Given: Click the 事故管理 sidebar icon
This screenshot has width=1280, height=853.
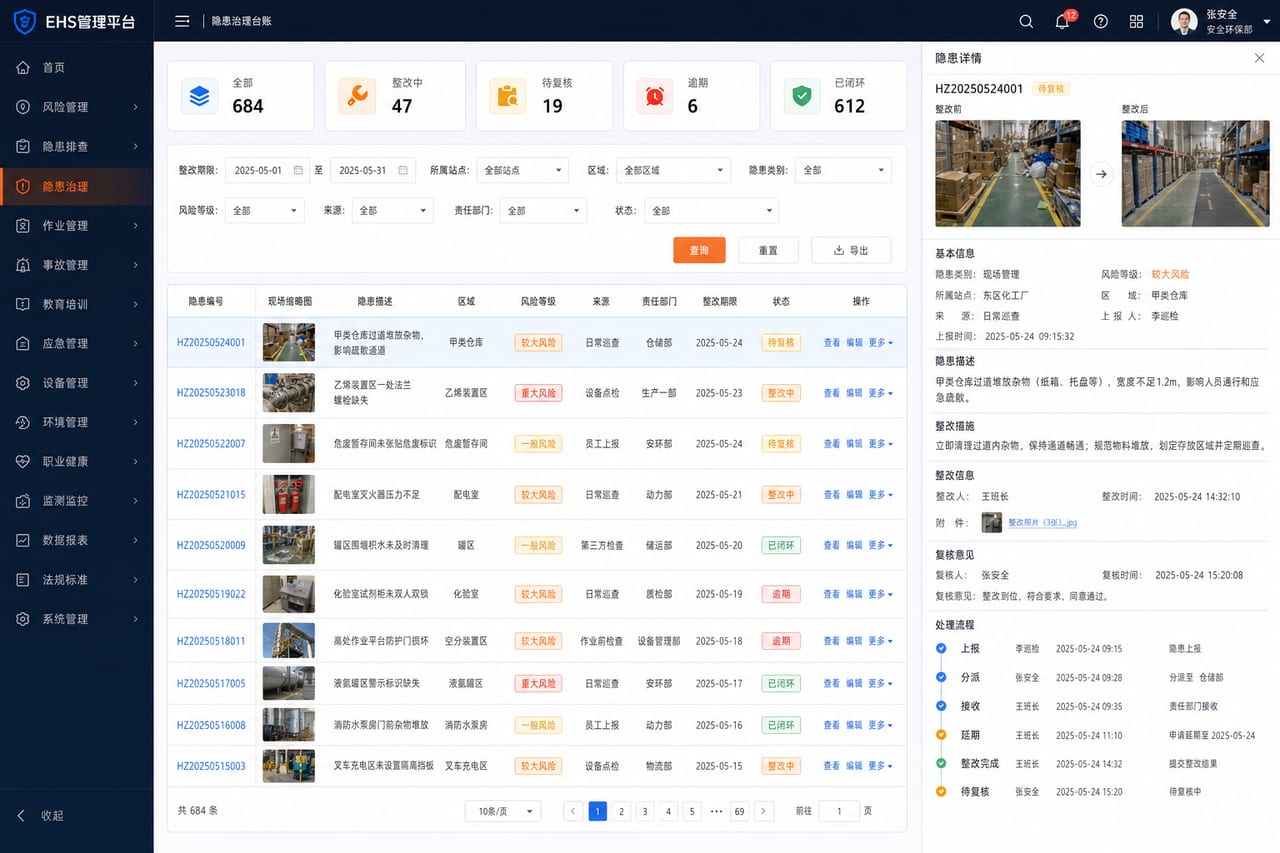Looking at the screenshot, I should (23, 265).
